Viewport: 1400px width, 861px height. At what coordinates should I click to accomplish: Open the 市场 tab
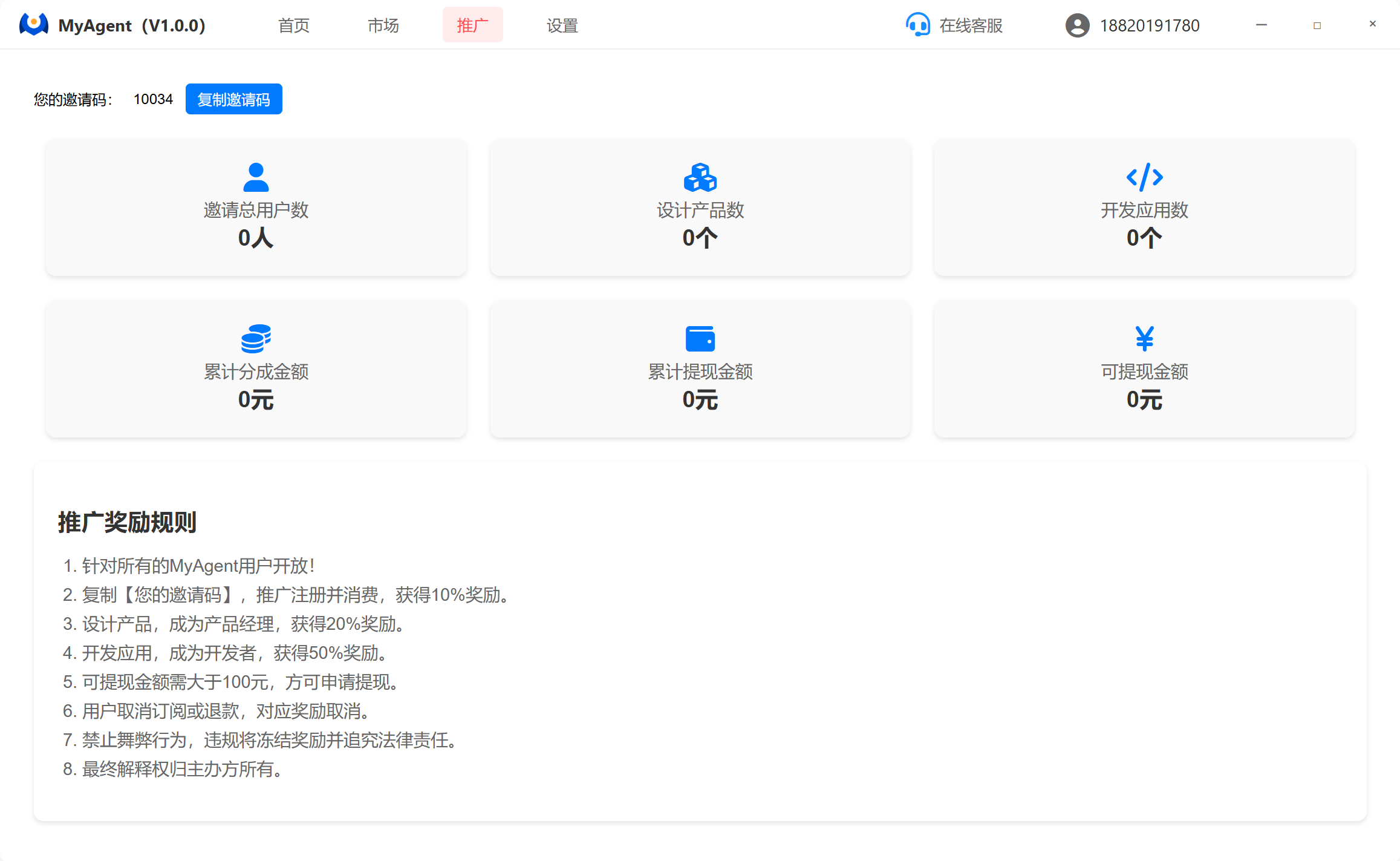(383, 25)
